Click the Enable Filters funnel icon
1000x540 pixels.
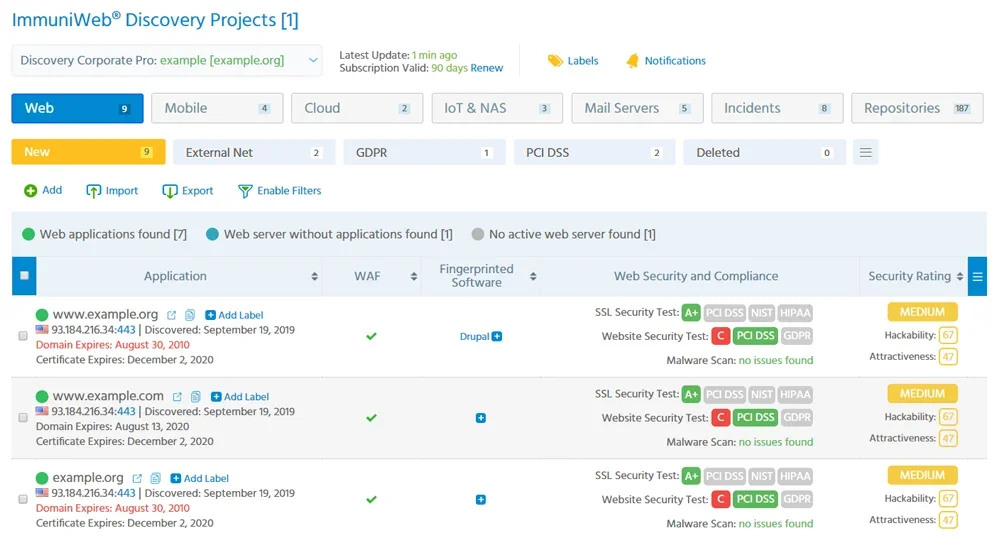pos(245,191)
